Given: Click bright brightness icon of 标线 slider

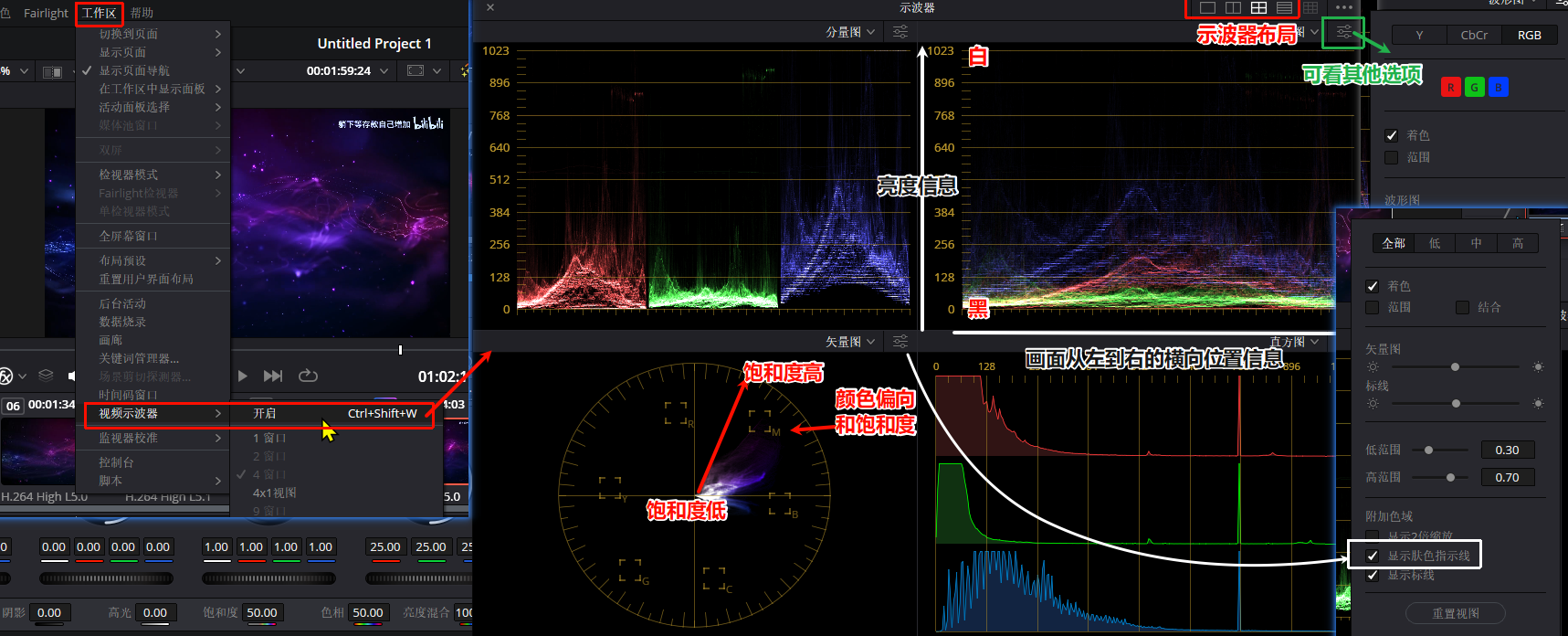Looking at the screenshot, I should [1538, 403].
